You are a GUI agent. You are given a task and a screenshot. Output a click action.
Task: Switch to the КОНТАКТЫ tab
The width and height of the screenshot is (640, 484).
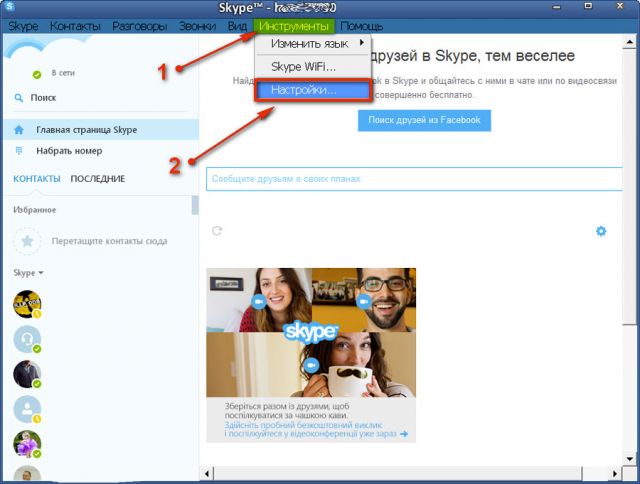[37, 179]
